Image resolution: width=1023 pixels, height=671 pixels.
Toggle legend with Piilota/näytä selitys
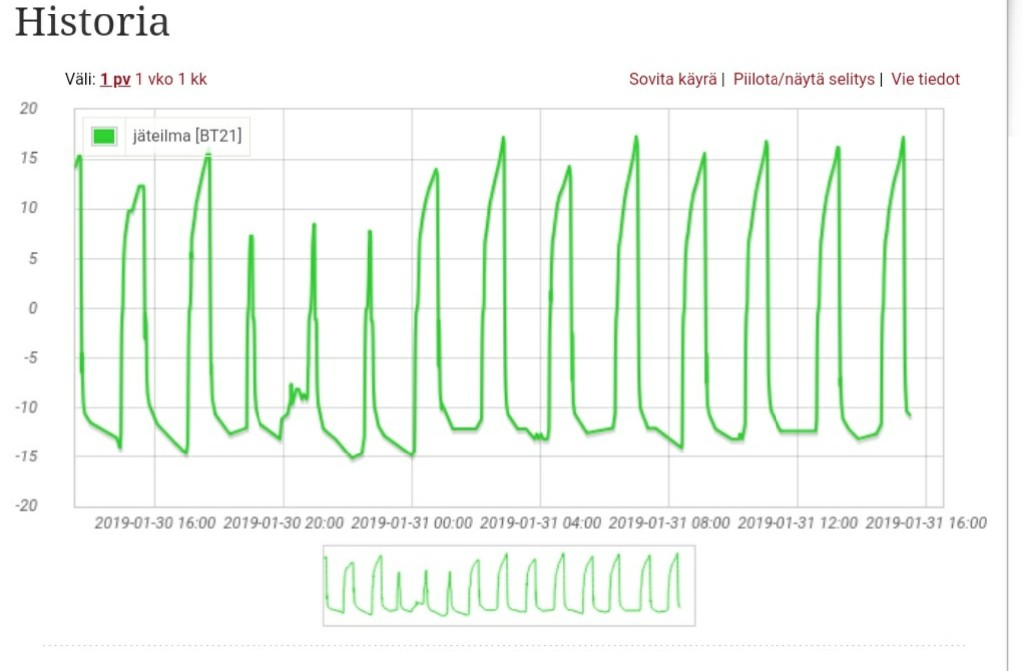804,80
